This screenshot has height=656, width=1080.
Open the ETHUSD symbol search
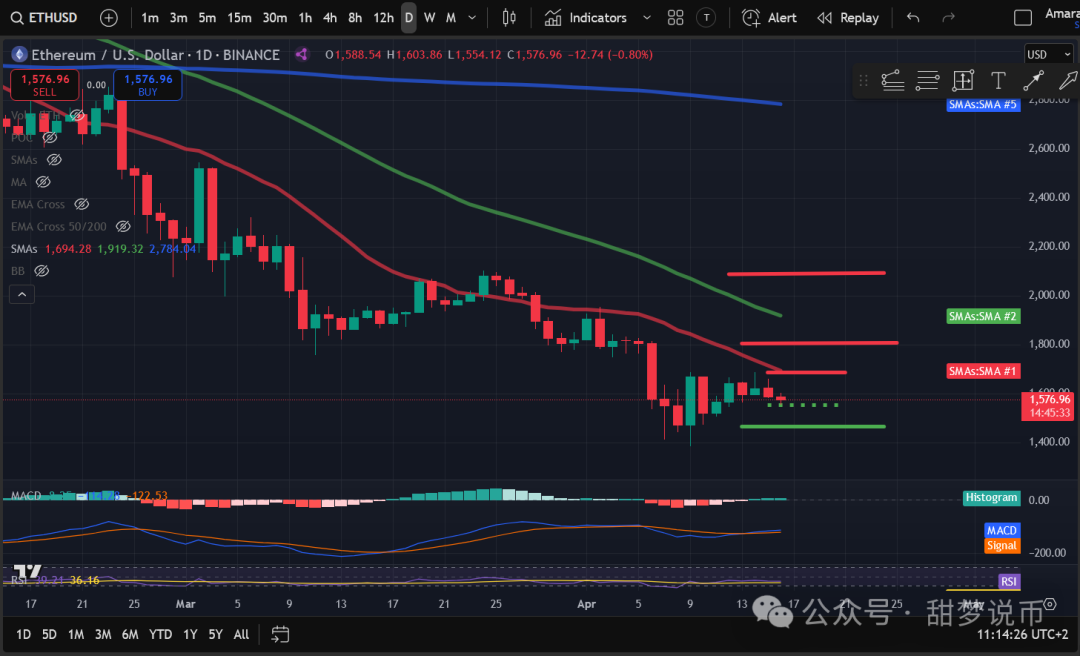click(x=45, y=18)
